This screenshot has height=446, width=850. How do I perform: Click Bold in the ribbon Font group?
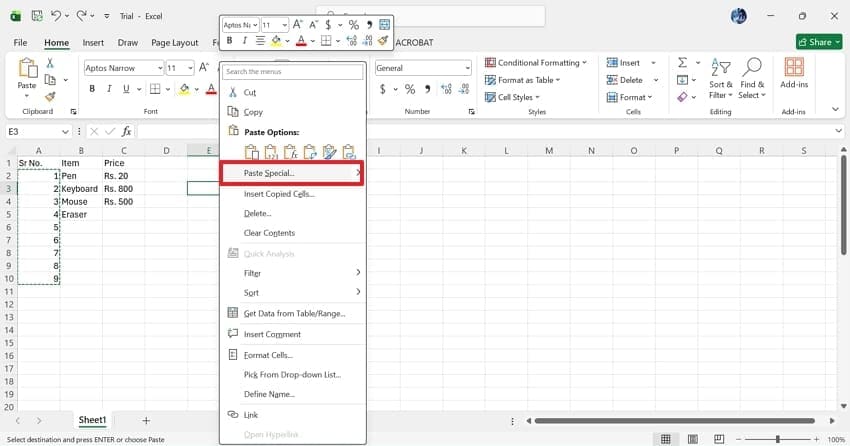[x=92, y=89]
